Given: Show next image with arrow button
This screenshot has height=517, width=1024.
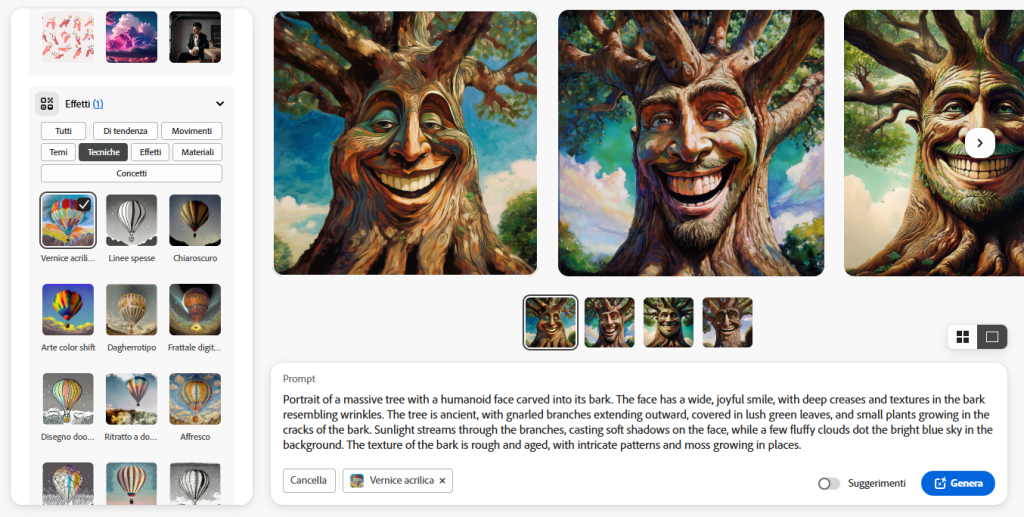Looking at the screenshot, I should (980, 143).
